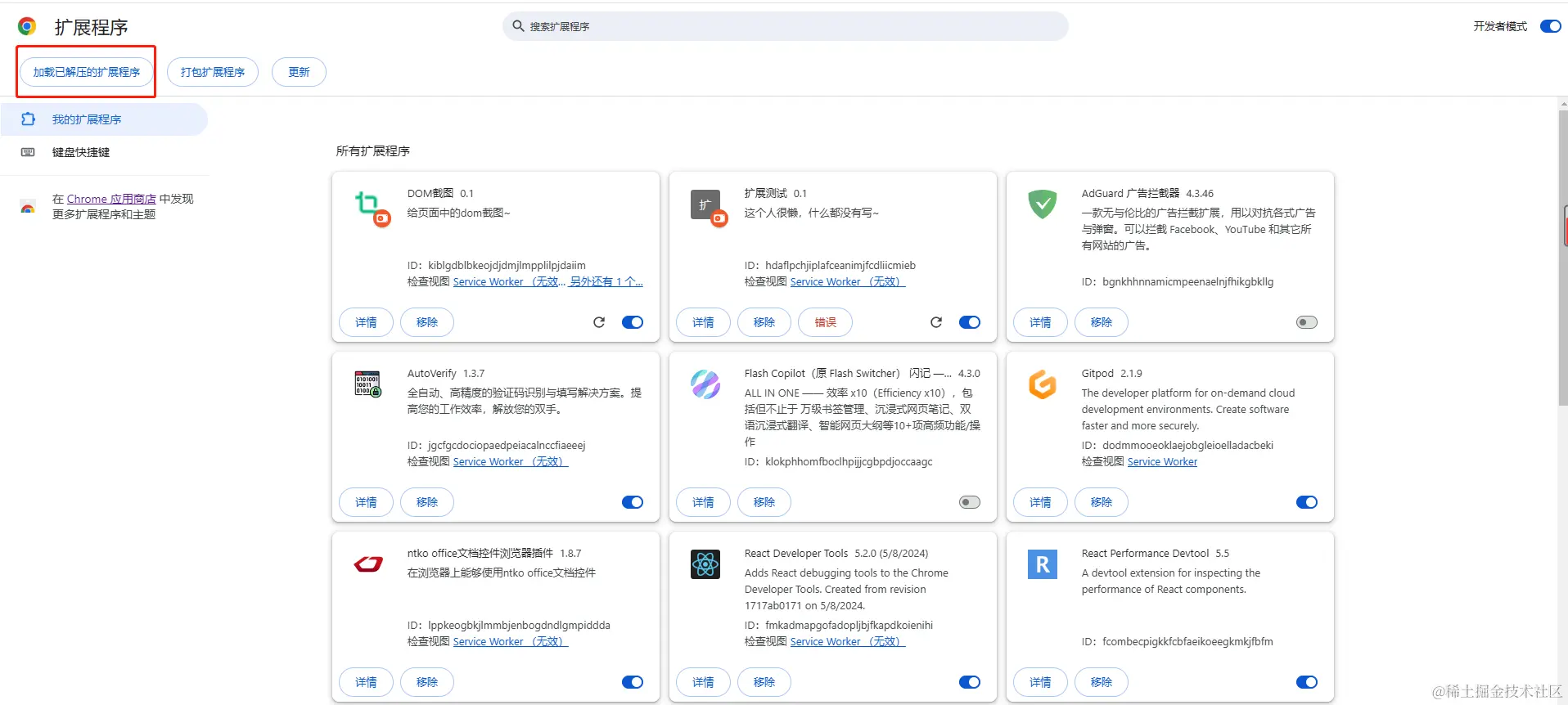Click the puzzle icon beside 我的扩展程序
Screen dimensions: 1568x705
pyautogui.click(x=28, y=119)
